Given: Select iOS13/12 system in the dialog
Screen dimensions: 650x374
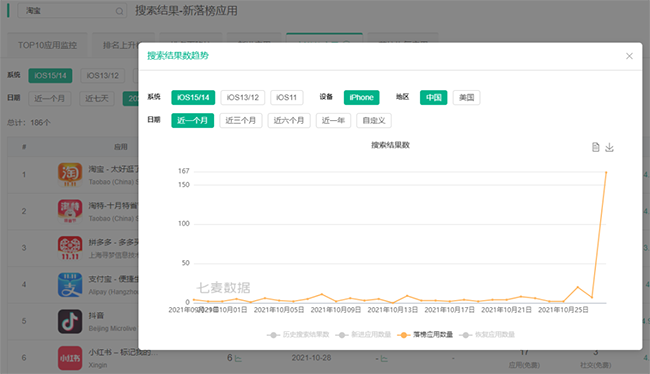Looking at the screenshot, I should [243, 97].
